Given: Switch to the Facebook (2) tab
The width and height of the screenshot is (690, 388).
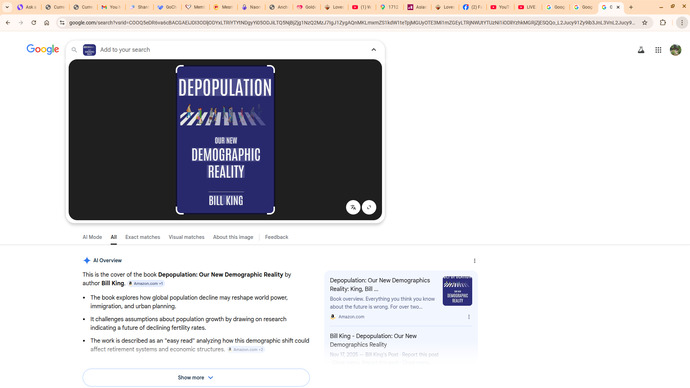Looking at the screenshot, I should (x=473, y=7).
